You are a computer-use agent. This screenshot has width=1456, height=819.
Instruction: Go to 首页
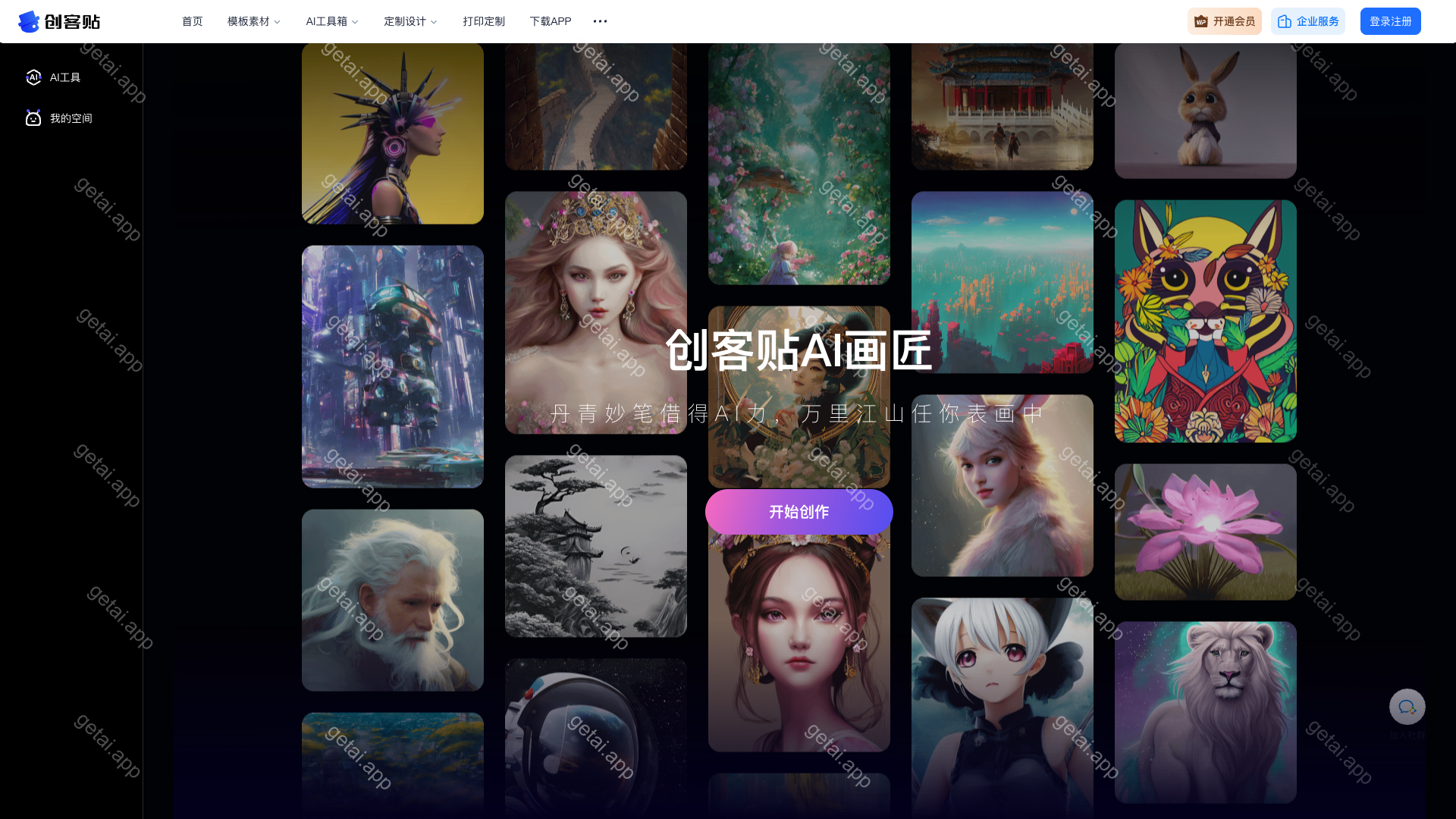coord(193,21)
